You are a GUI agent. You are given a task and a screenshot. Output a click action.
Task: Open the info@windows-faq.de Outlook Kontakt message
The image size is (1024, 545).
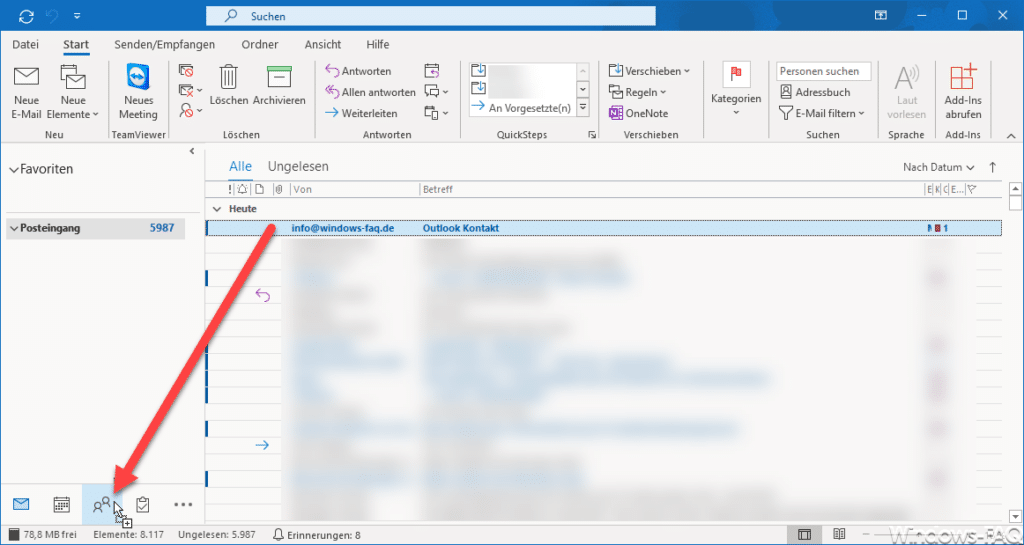point(604,228)
